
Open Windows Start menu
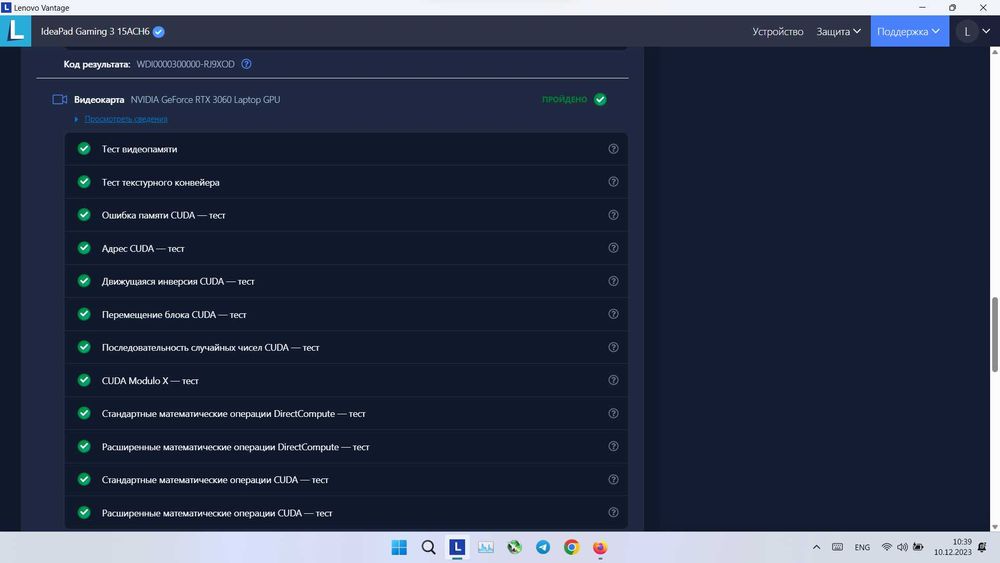point(399,547)
